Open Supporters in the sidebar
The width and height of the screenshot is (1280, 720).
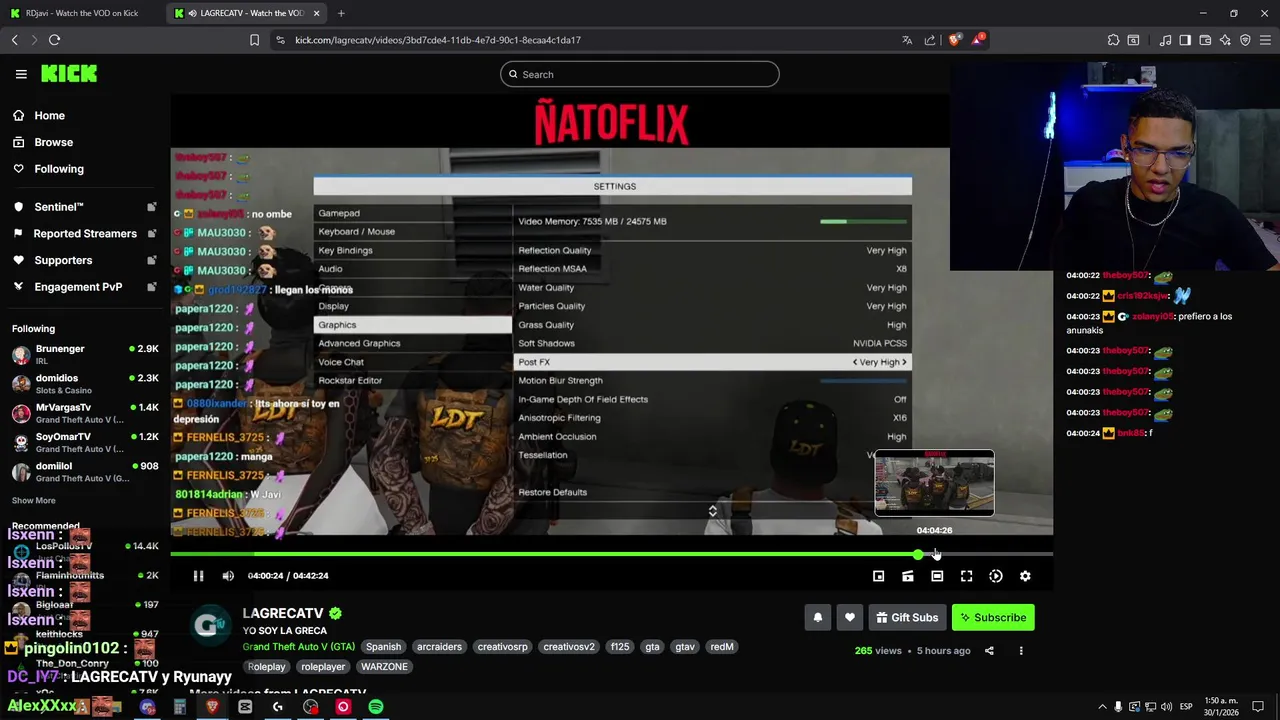63,260
